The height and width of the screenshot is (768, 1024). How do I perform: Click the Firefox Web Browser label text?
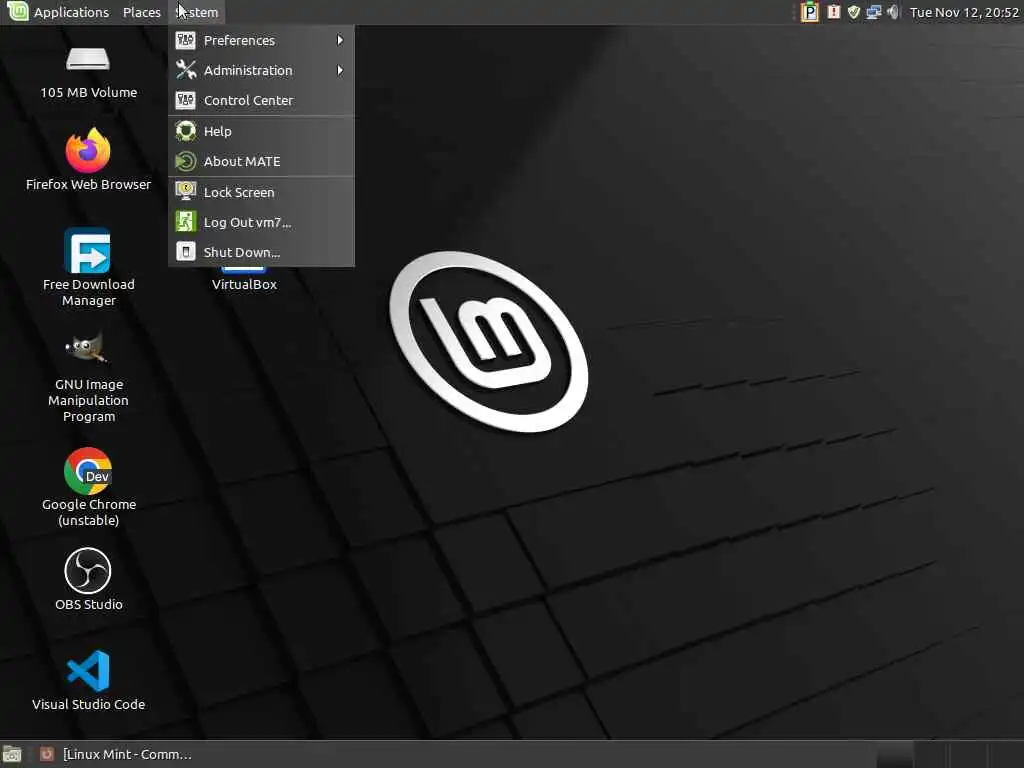[x=88, y=185]
